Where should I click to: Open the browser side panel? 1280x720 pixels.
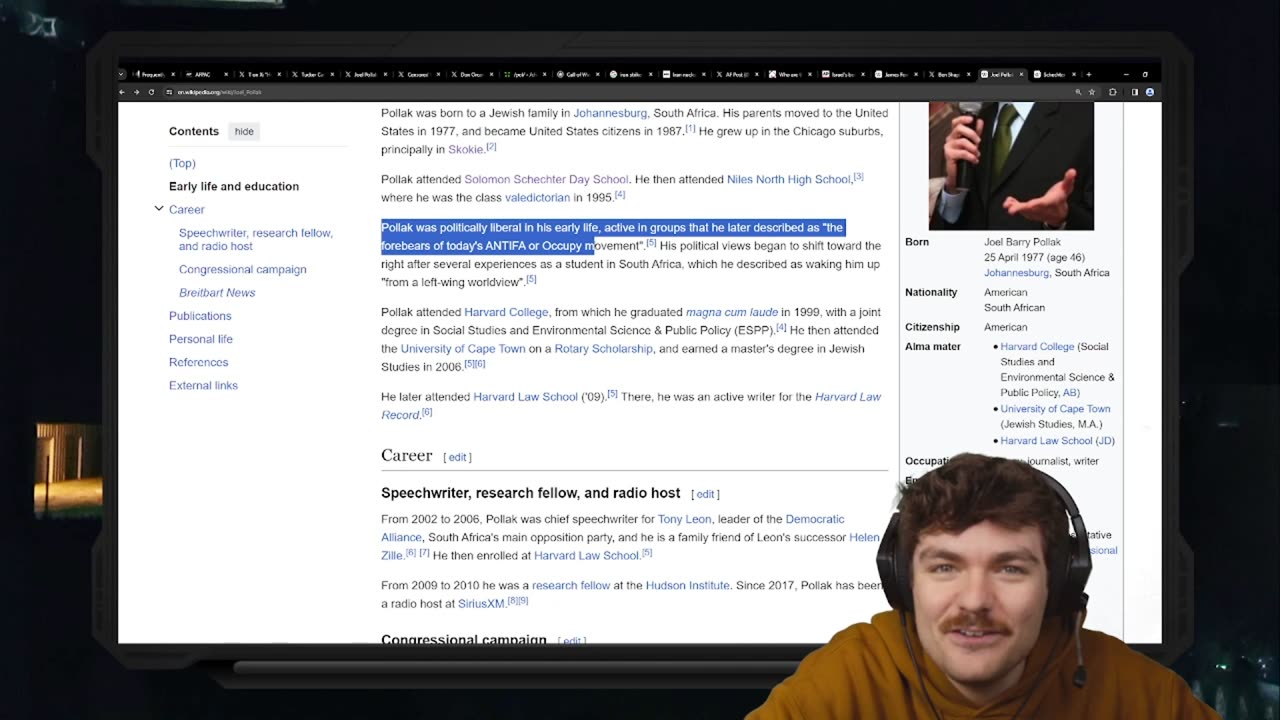[x=1135, y=92]
